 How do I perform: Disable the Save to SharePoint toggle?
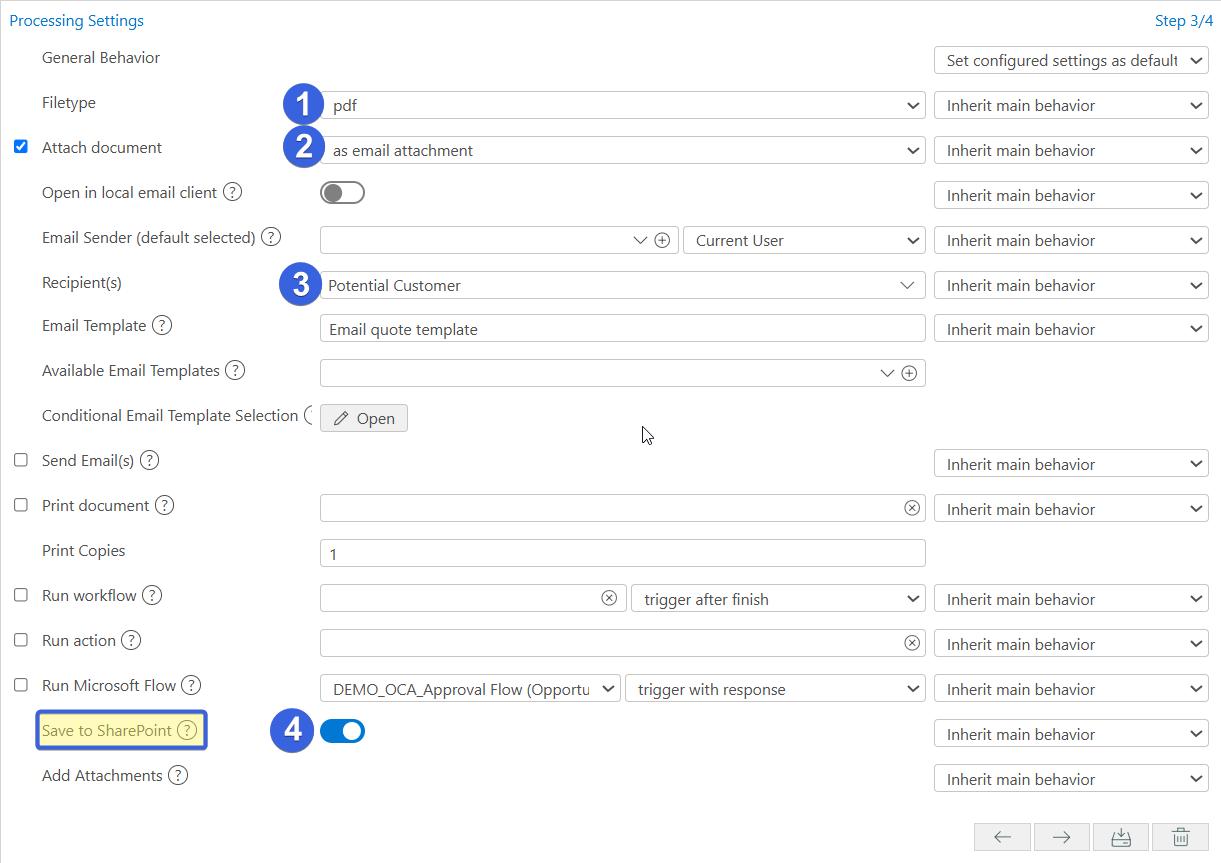coord(342,732)
